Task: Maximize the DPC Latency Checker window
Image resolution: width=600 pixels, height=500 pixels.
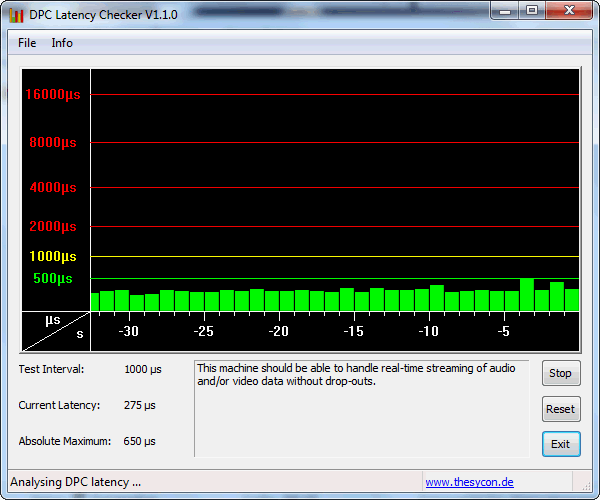Action: tap(532, 11)
